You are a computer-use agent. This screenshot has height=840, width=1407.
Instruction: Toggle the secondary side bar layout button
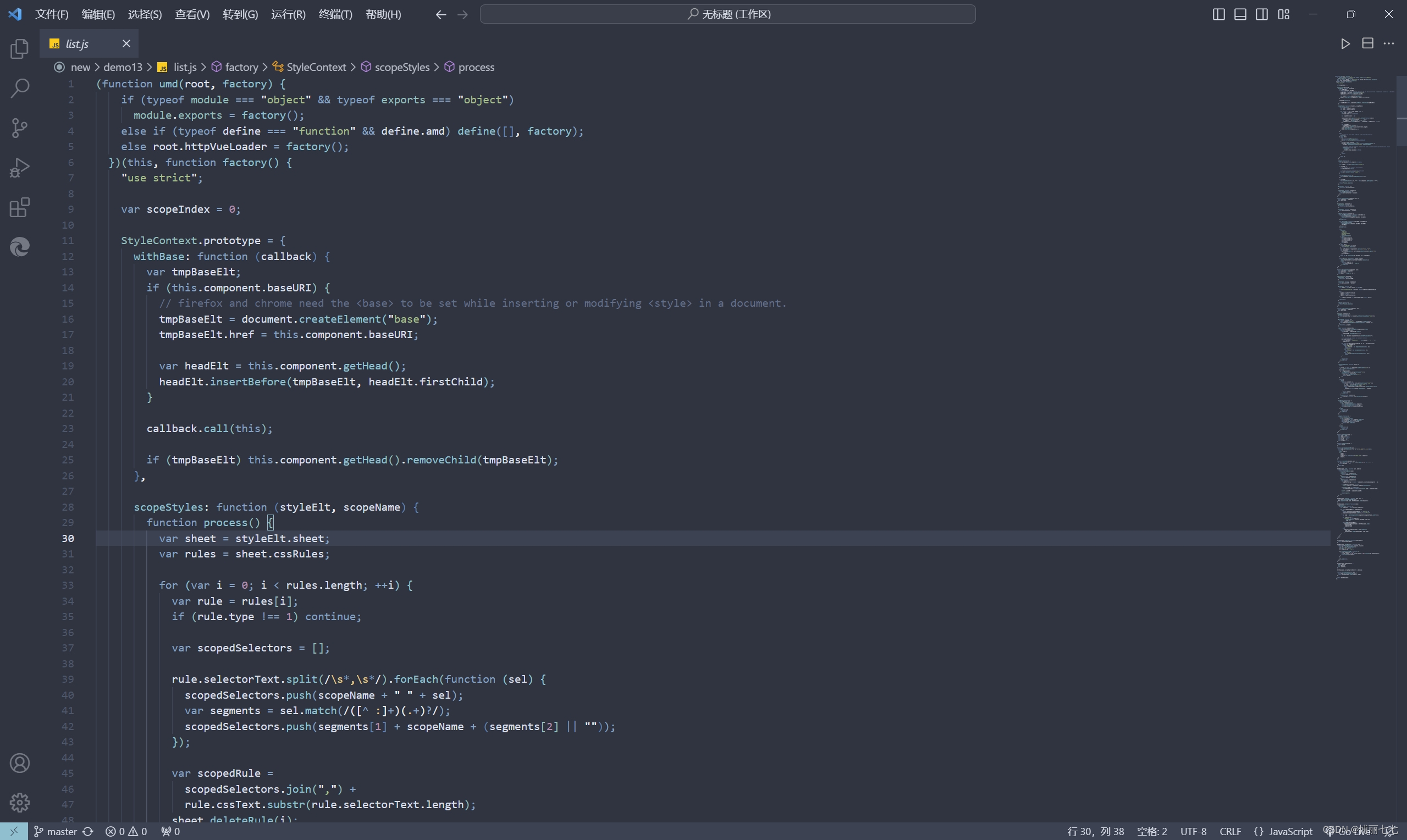tap(1261, 14)
